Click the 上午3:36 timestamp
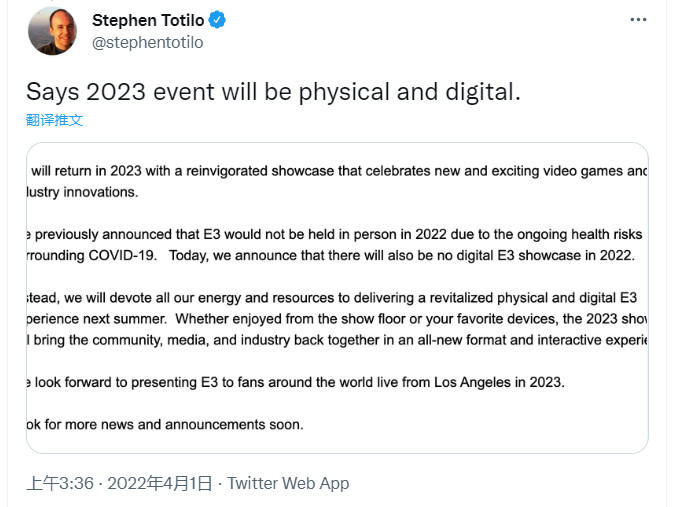 click(x=60, y=483)
